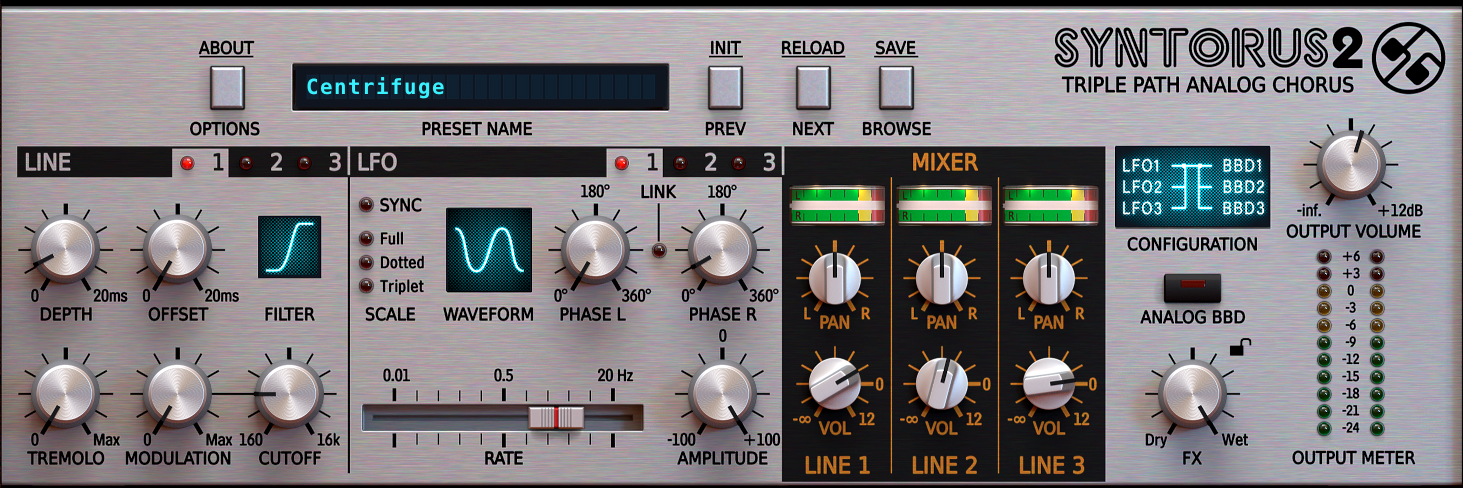Select LFO tab 3

coord(753,162)
